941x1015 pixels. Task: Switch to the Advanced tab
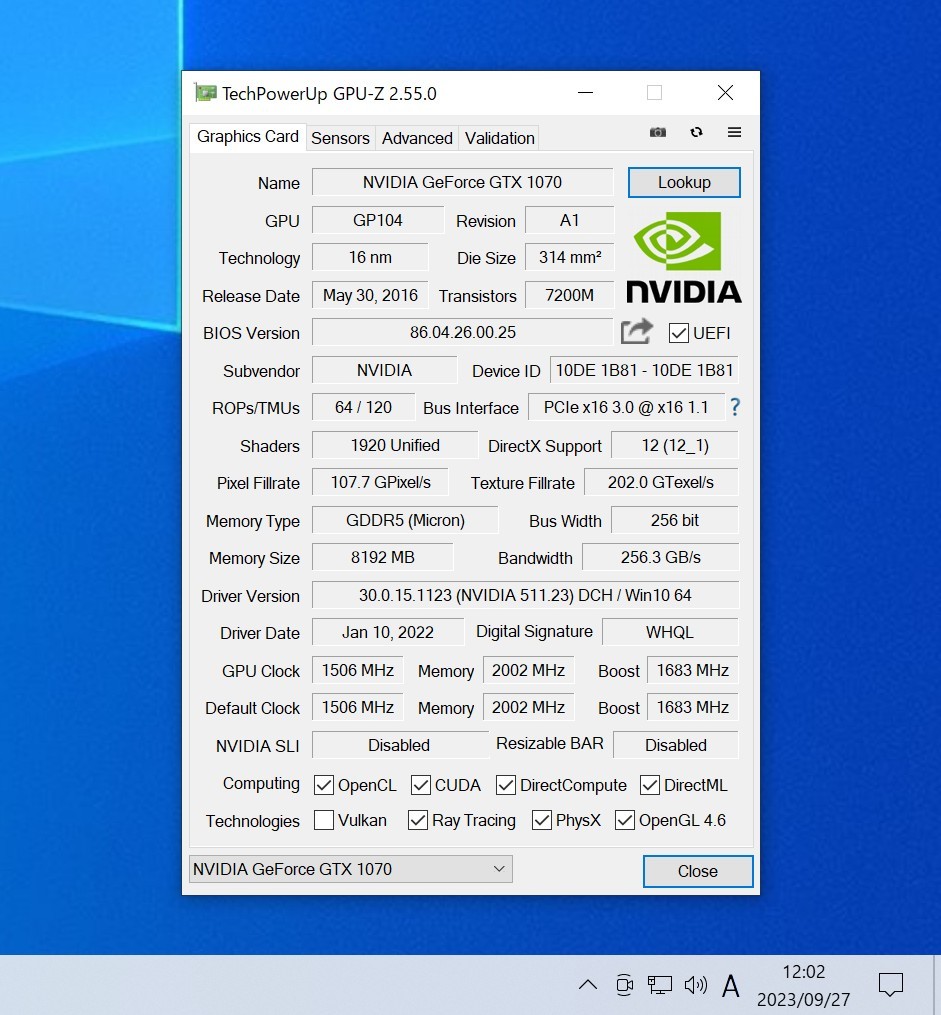417,138
